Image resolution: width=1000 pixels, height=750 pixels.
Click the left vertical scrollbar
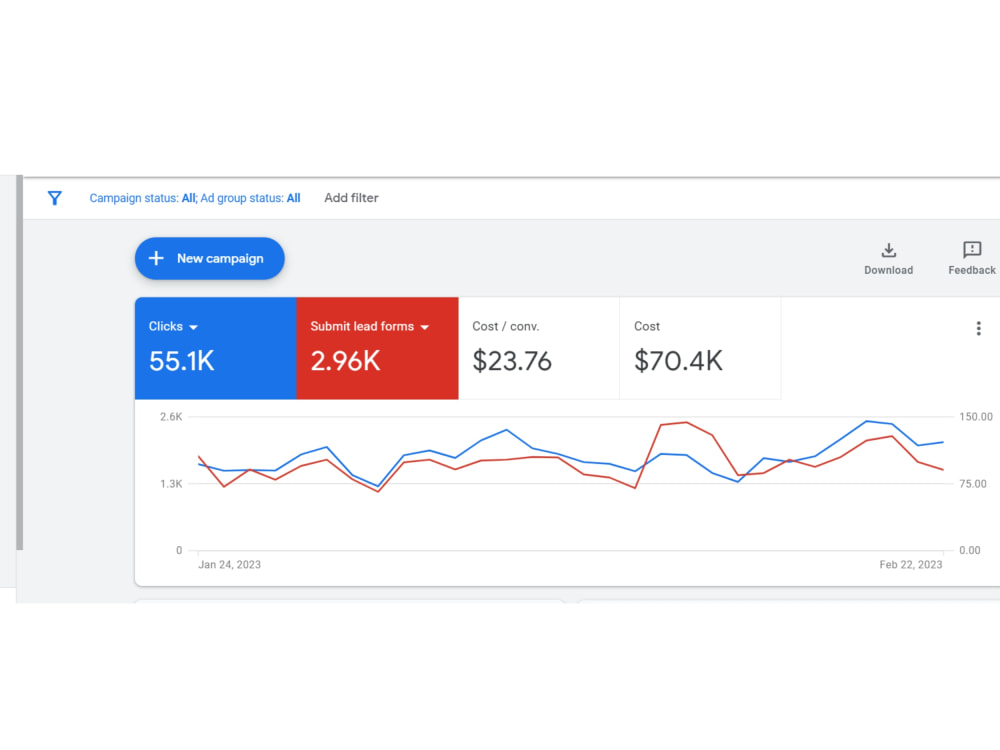[x=20, y=362]
